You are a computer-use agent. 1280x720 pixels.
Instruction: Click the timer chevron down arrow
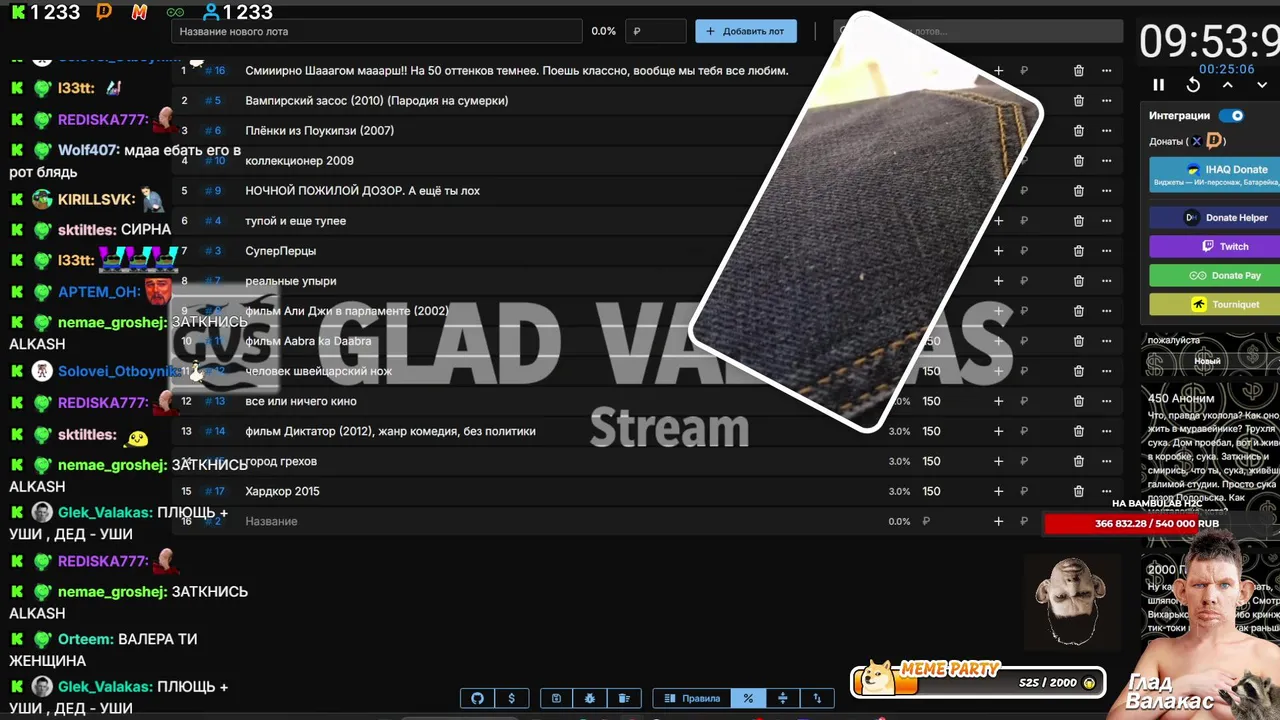point(1260,85)
